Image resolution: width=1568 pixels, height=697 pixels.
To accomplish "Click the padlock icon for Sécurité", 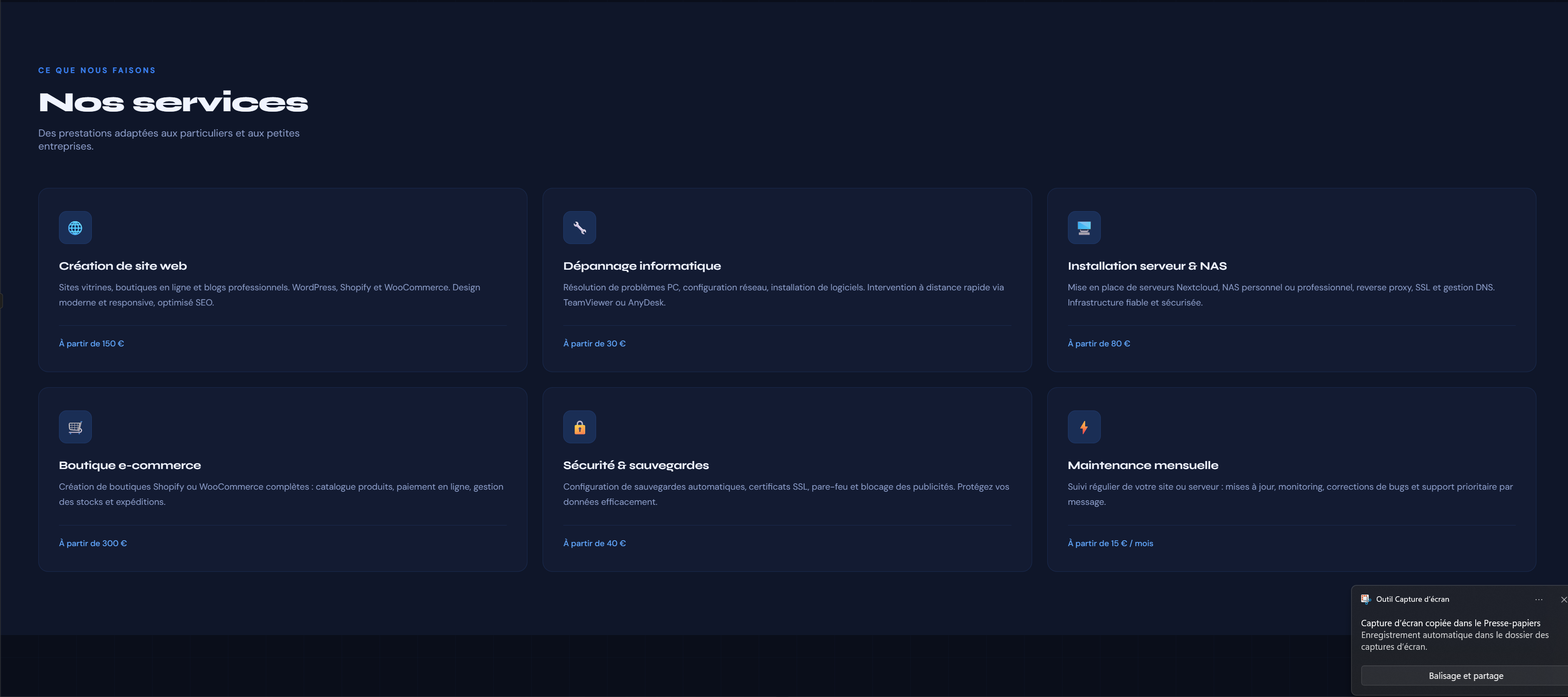I will (580, 427).
